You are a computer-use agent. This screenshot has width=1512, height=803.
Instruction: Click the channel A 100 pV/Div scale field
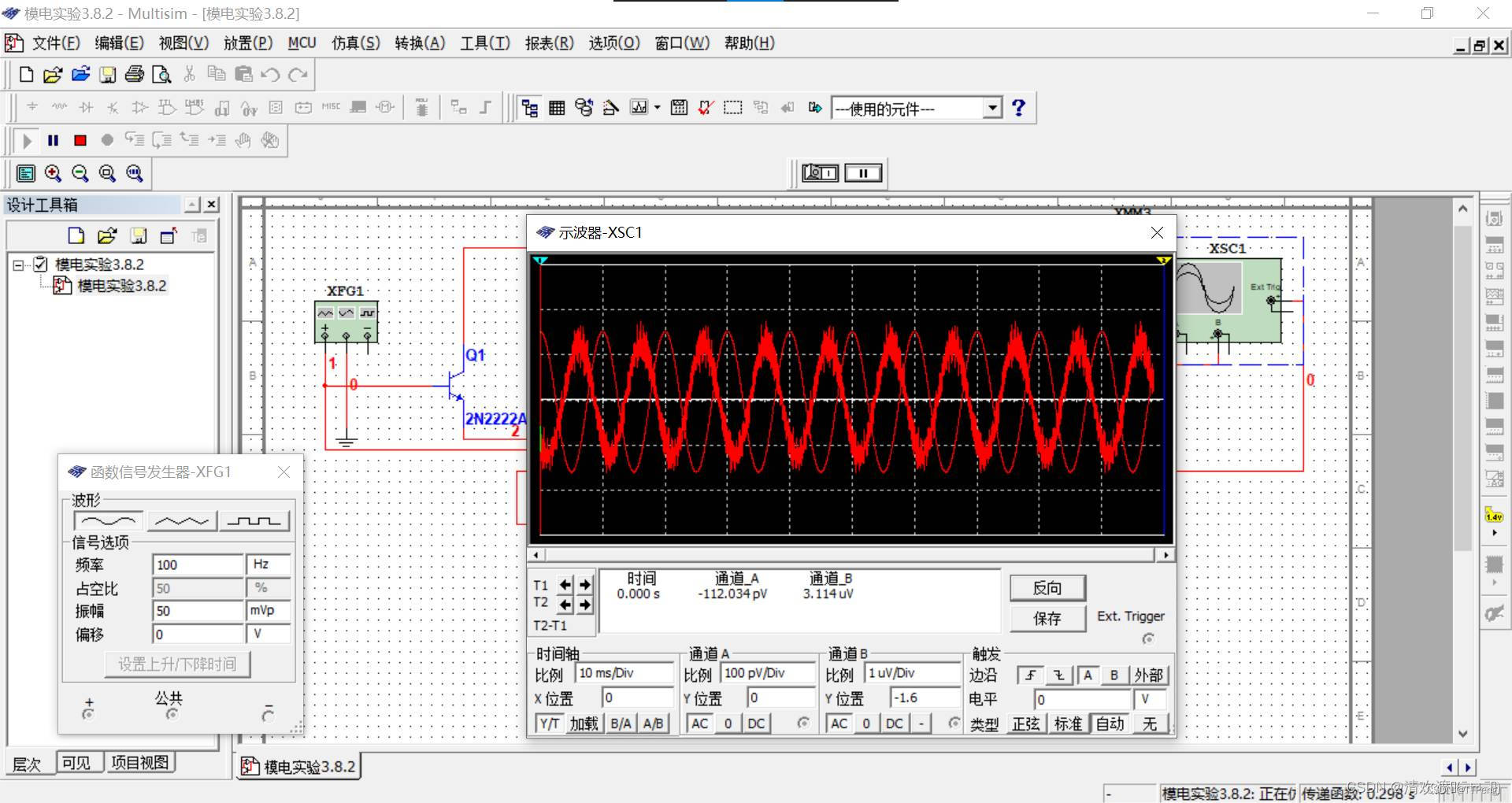pyautogui.click(x=769, y=673)
